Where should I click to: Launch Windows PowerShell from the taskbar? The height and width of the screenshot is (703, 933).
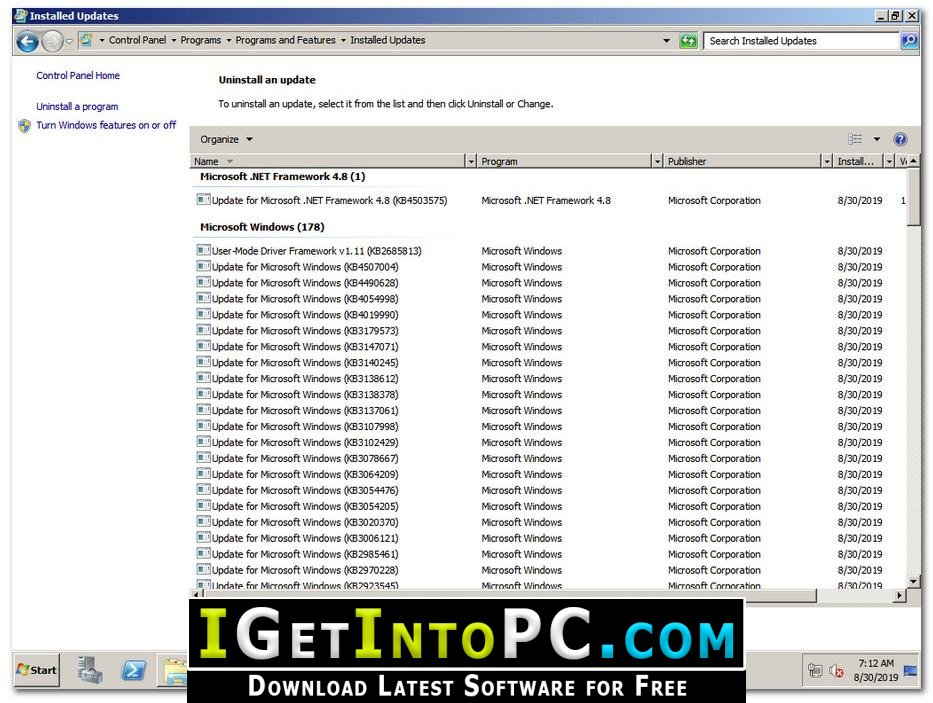pos(133,670)
